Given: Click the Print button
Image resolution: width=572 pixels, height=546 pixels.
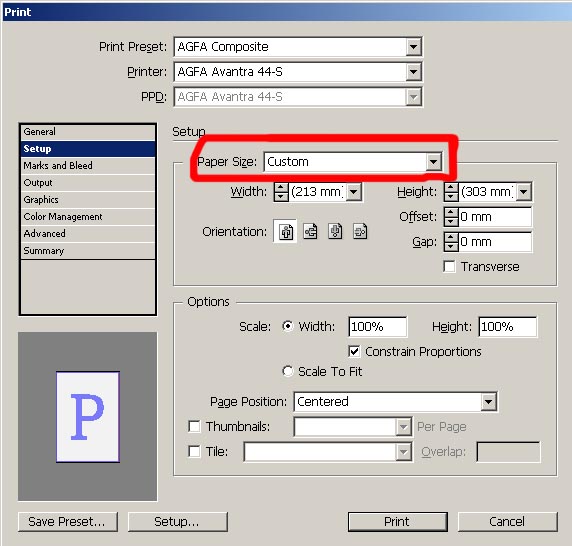Looking at the screenshot, I should 398,522.
